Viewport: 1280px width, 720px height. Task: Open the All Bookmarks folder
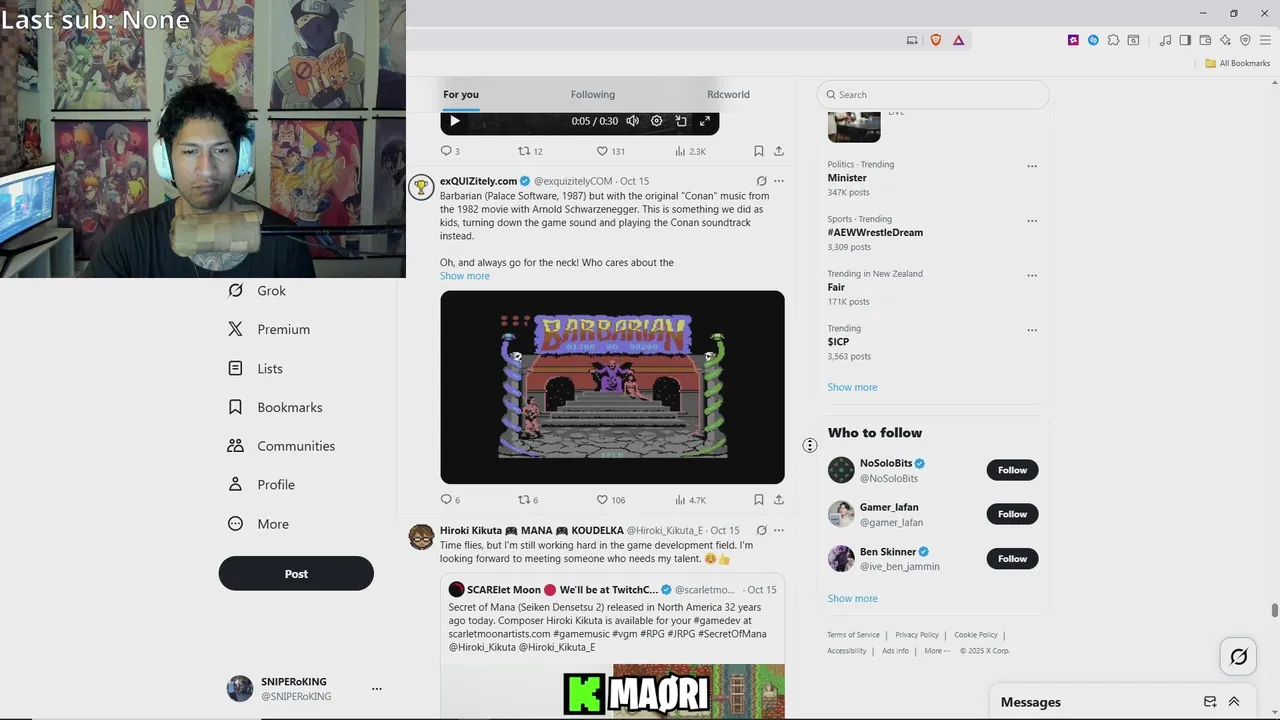click(x=1237, y=63)
